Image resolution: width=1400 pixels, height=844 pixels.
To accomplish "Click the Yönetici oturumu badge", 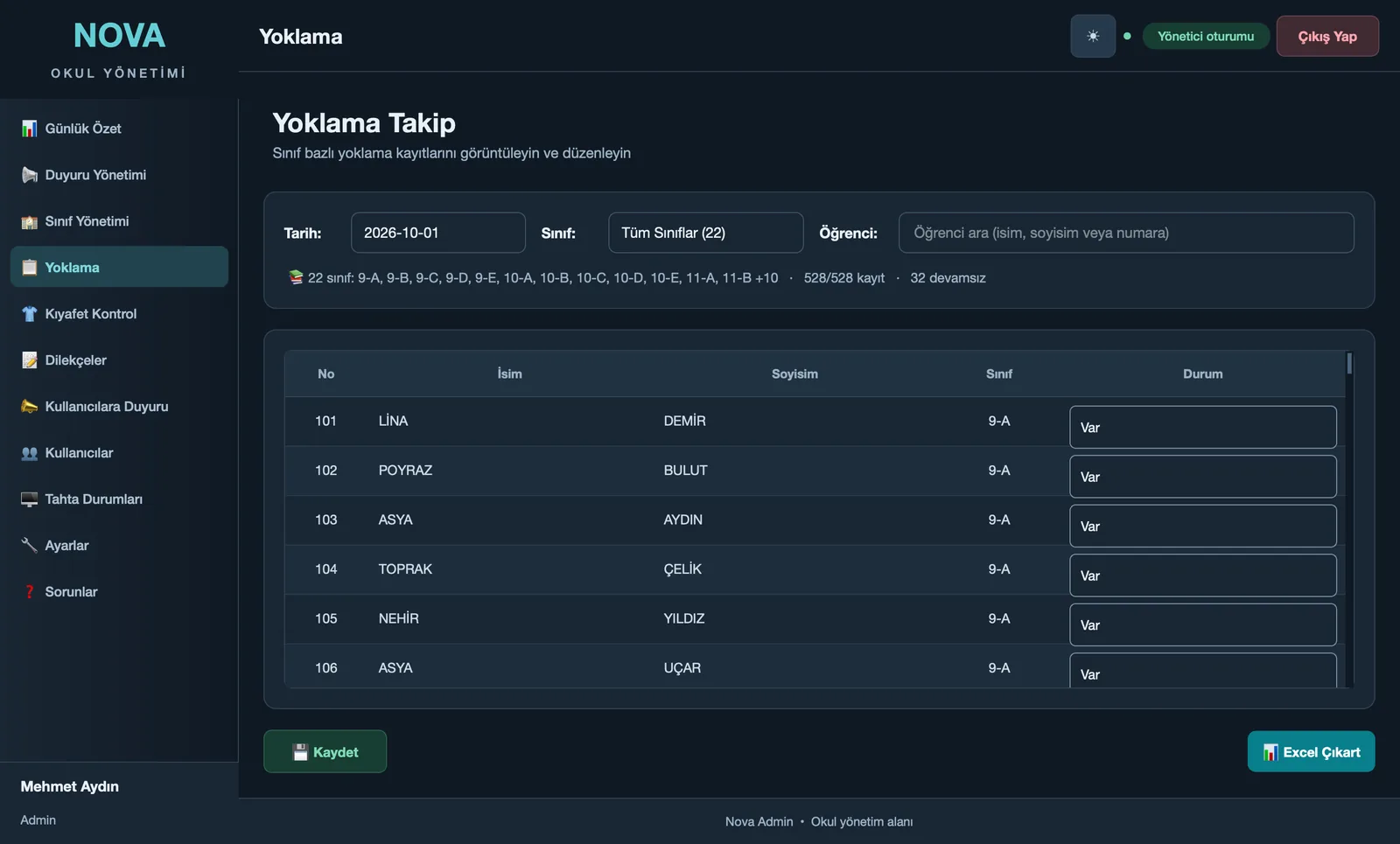I will [1206, 36].
